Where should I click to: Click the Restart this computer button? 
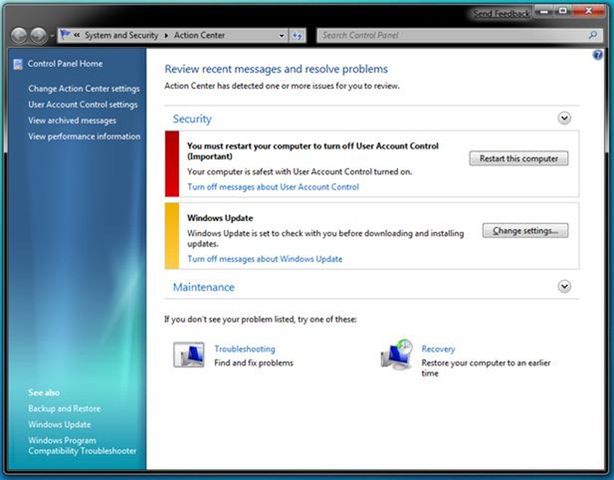519,159
